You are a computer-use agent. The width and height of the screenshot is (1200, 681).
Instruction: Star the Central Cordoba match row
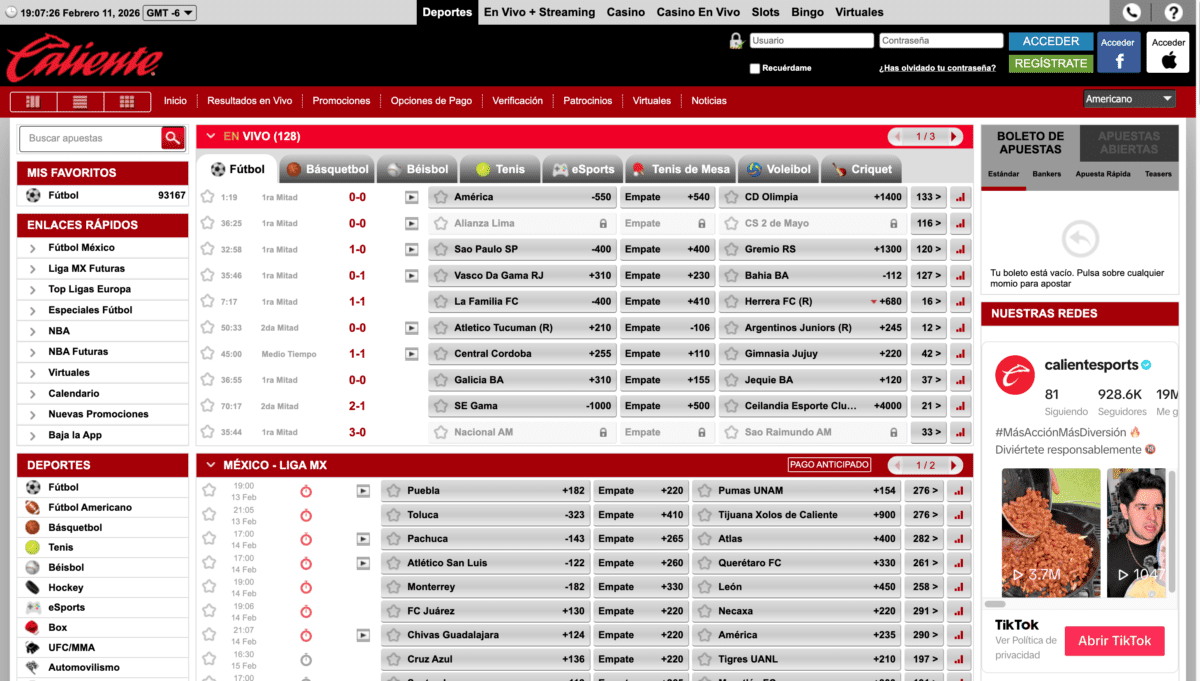(x=207, y=353)
